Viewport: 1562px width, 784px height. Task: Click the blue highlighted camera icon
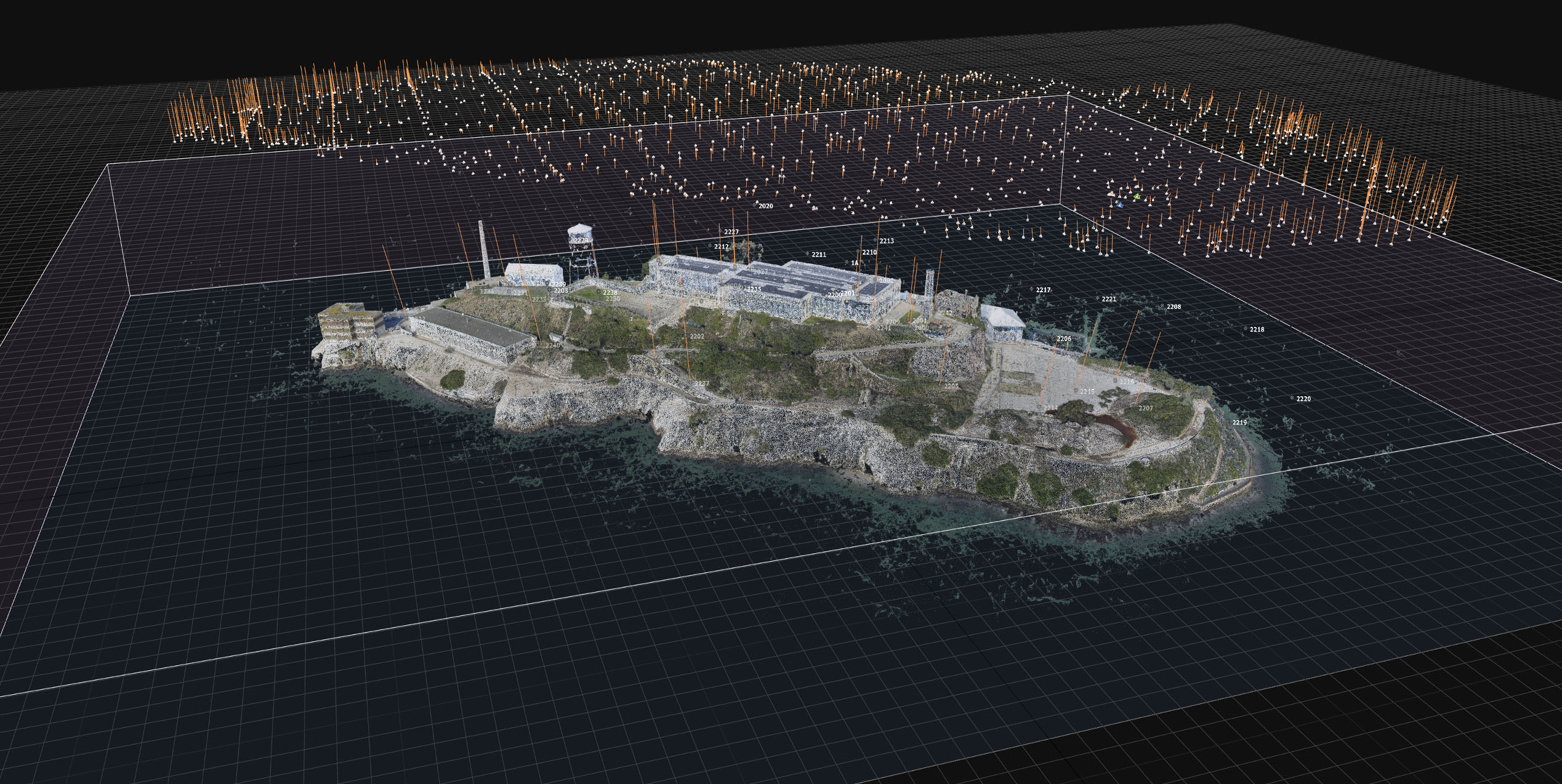click(x=1119, y=204)
